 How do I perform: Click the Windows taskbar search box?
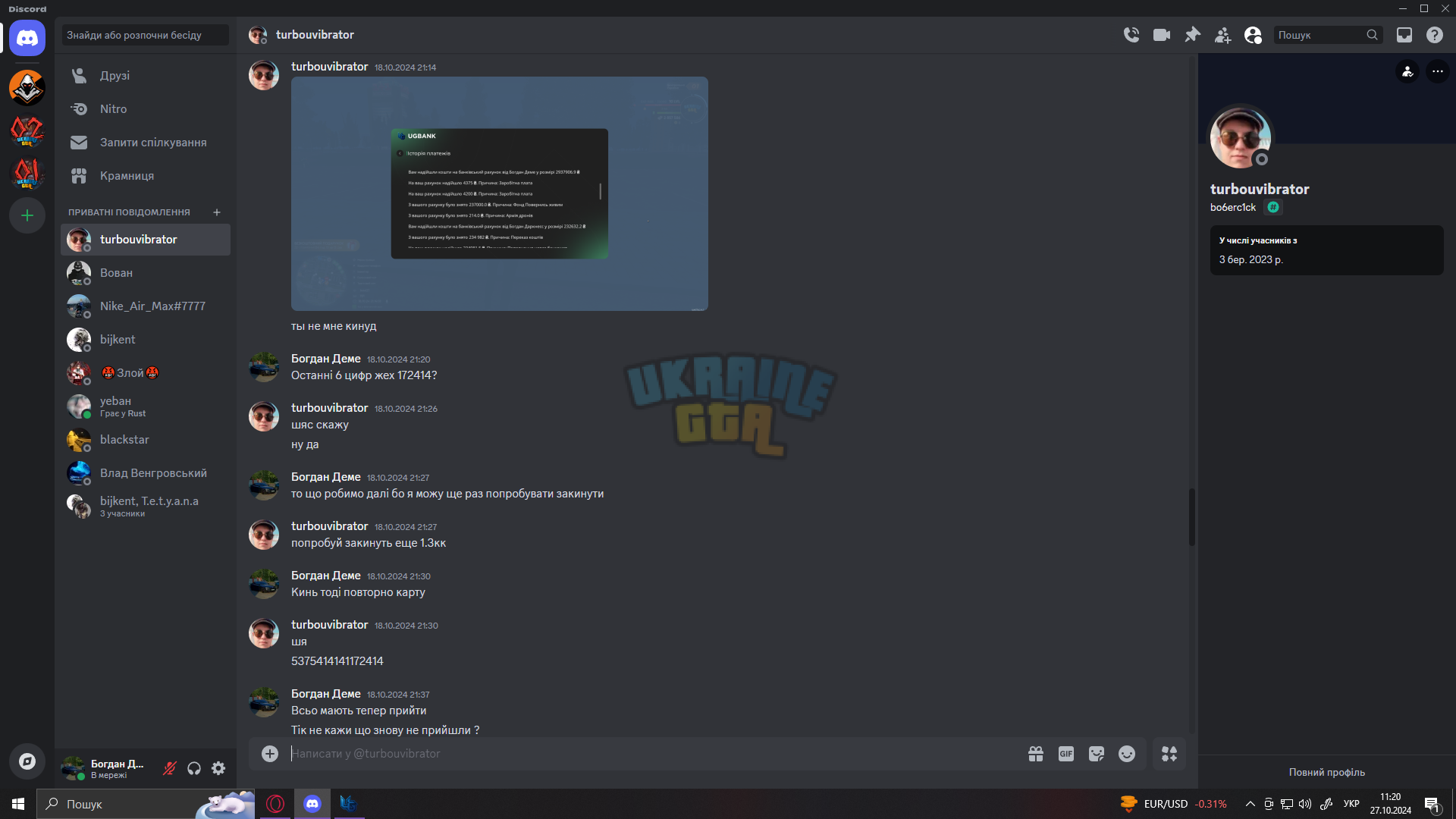pos(146,804)
